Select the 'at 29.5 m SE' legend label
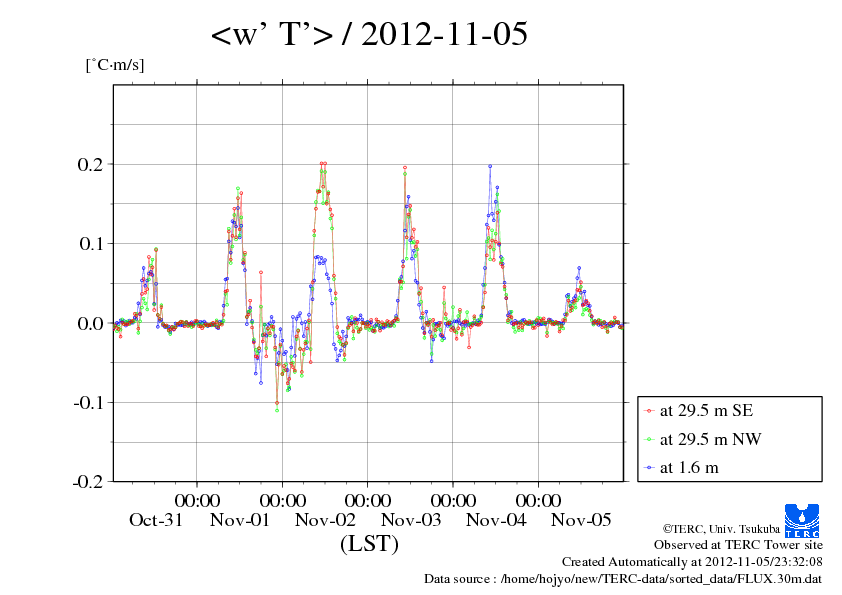Screen dimensions: 842x595 coord(707,411)
